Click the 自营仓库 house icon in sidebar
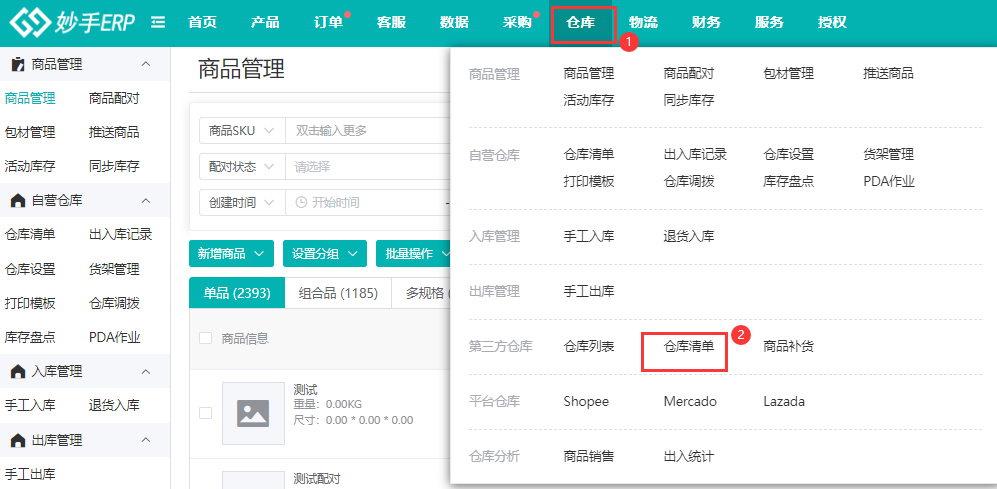The width and height of the screenshot is (997, 489). pos(18,201)
